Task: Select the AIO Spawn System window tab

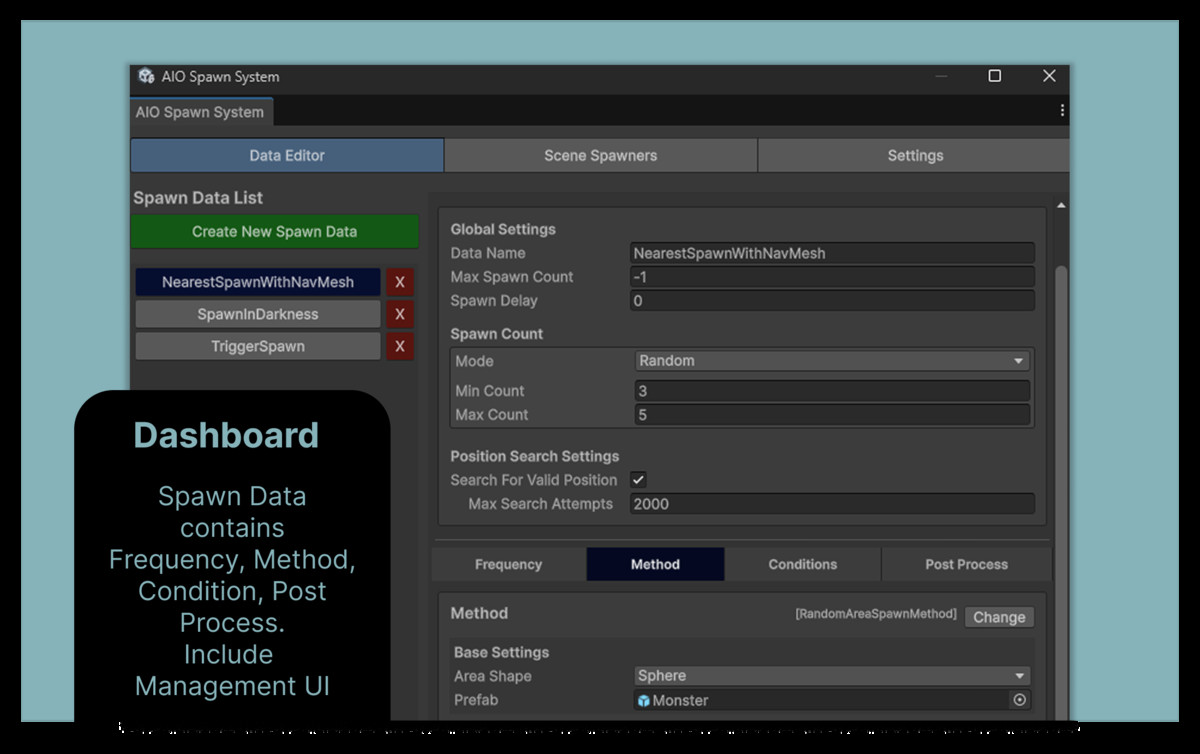Action: coord(200,112)
